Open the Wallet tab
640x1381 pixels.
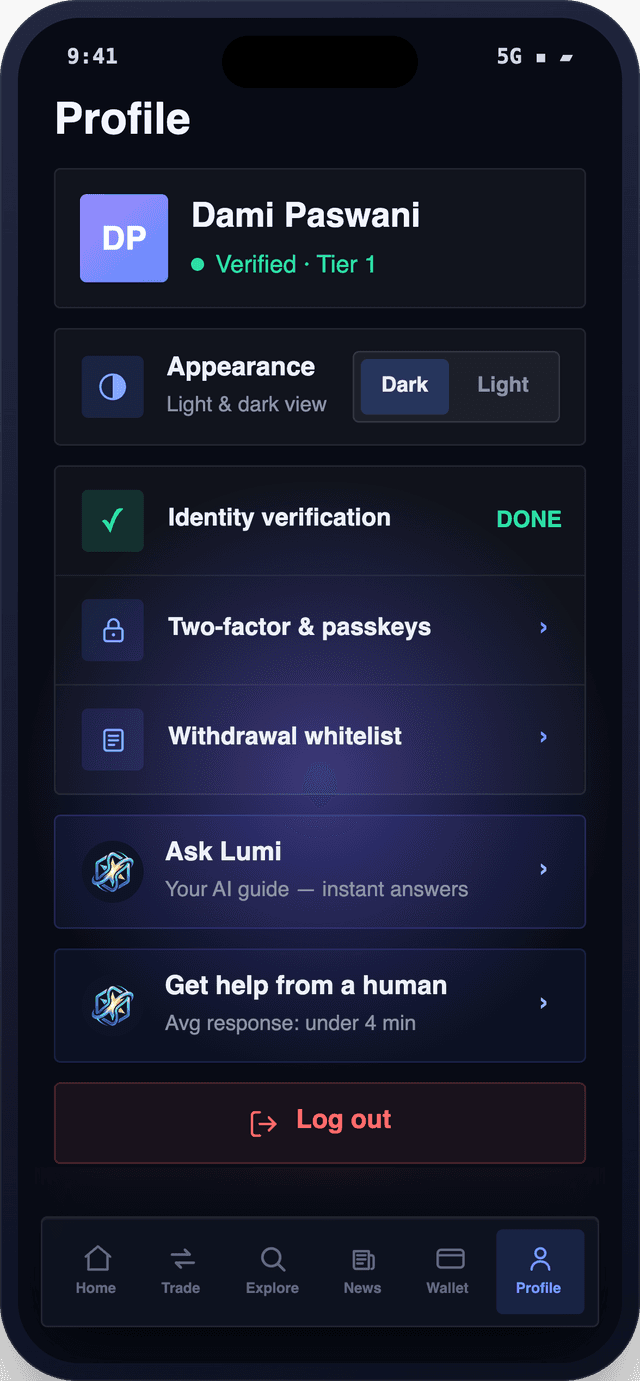(x=448, y=1270)
